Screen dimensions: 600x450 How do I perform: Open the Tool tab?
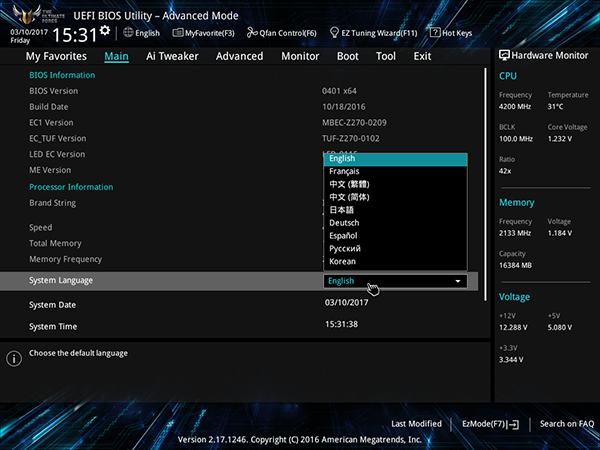tap(386, 56)
